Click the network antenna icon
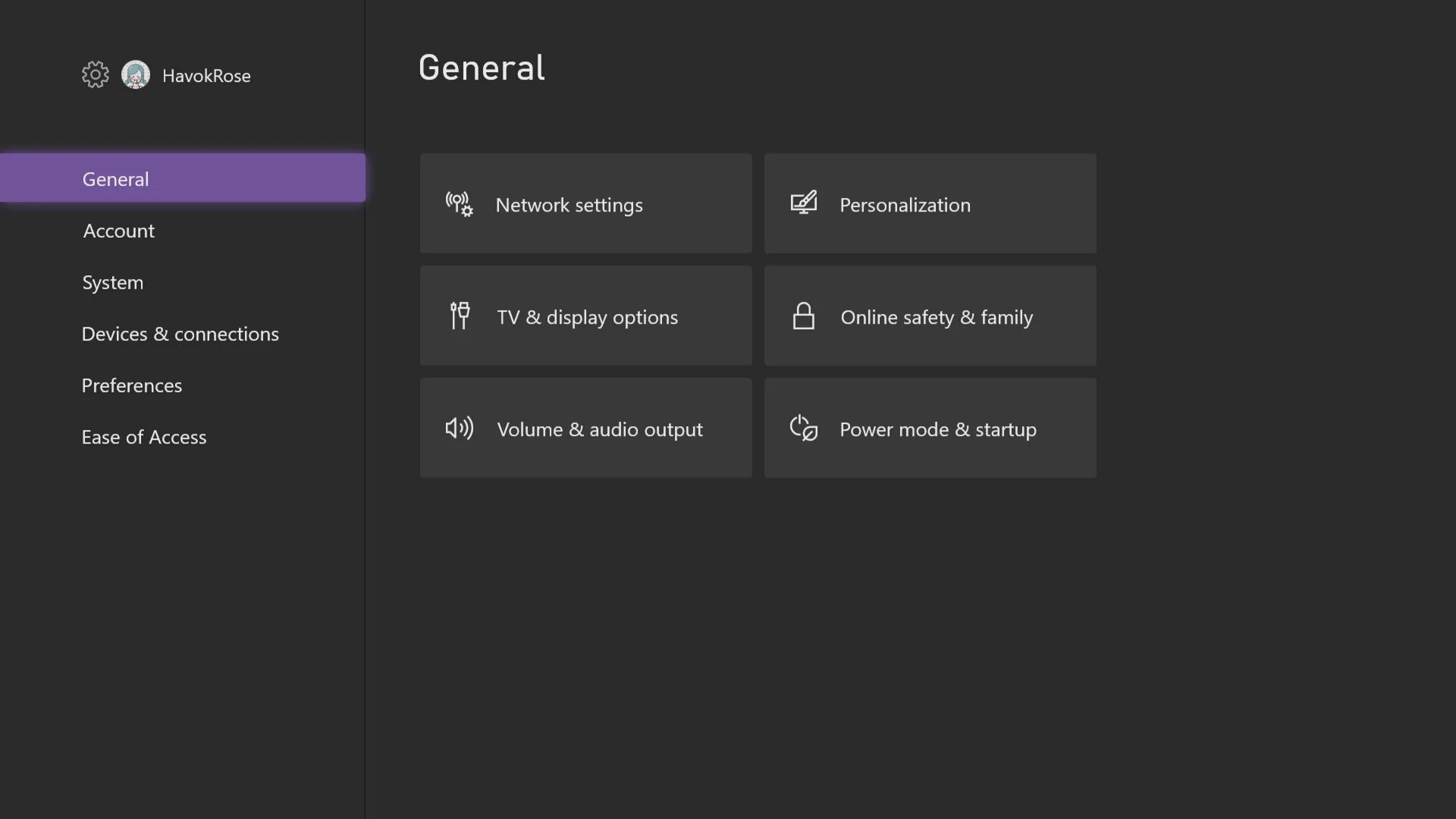 click(459, 204)
